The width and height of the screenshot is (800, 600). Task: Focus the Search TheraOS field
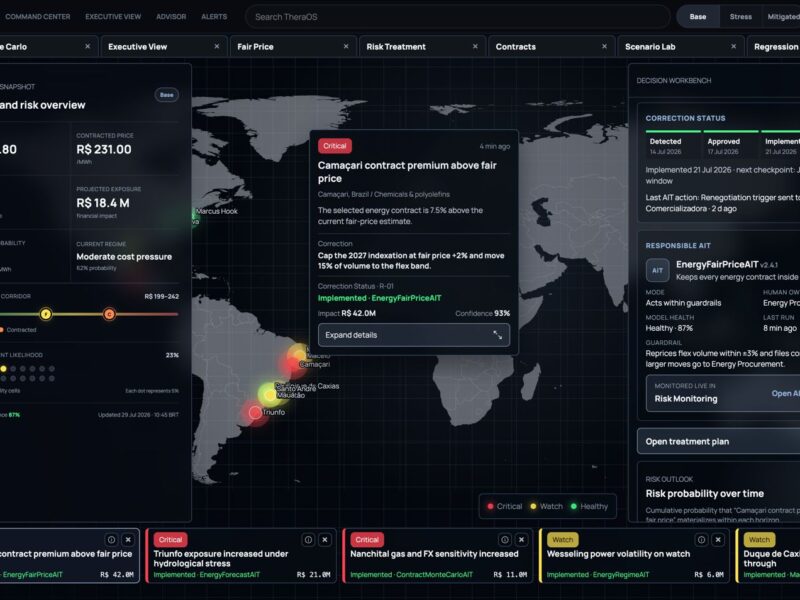coord(458,17)
